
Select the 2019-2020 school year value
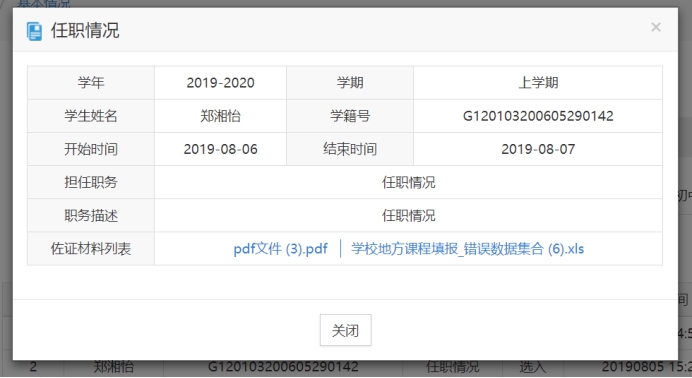coord(220,83)
